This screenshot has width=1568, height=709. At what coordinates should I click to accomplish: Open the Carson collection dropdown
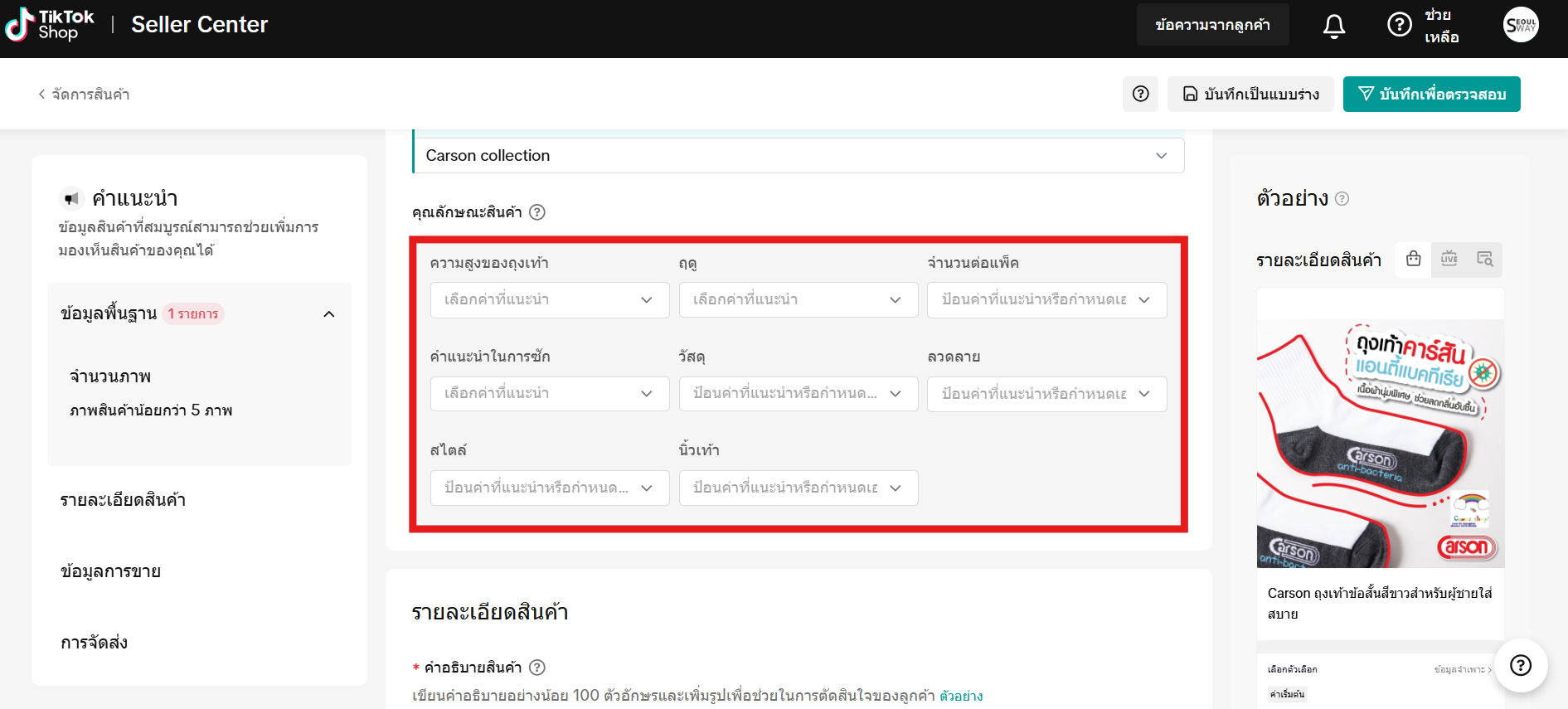[799, 155]
